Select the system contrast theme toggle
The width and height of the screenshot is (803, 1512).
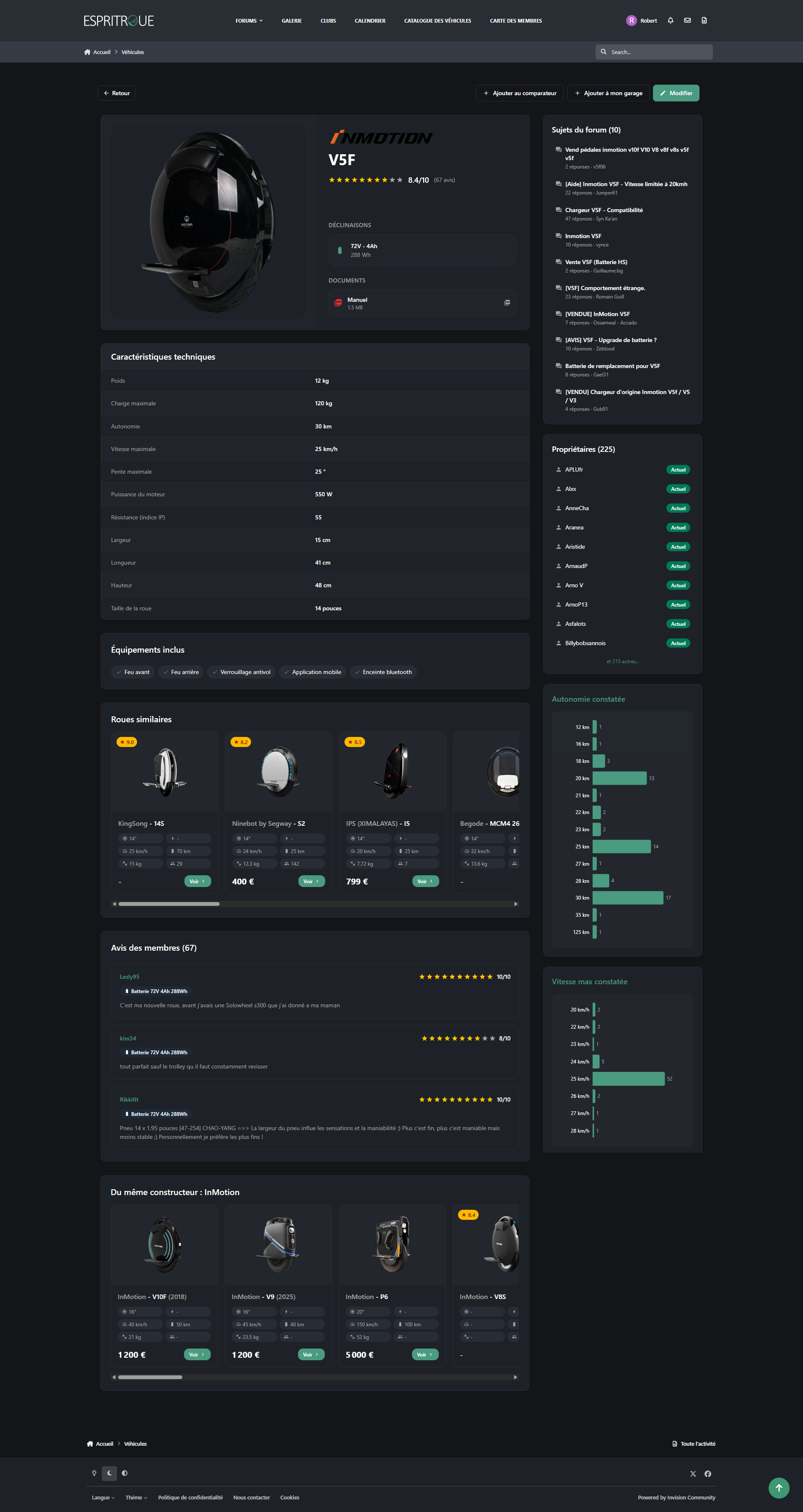click(124, 1473)
